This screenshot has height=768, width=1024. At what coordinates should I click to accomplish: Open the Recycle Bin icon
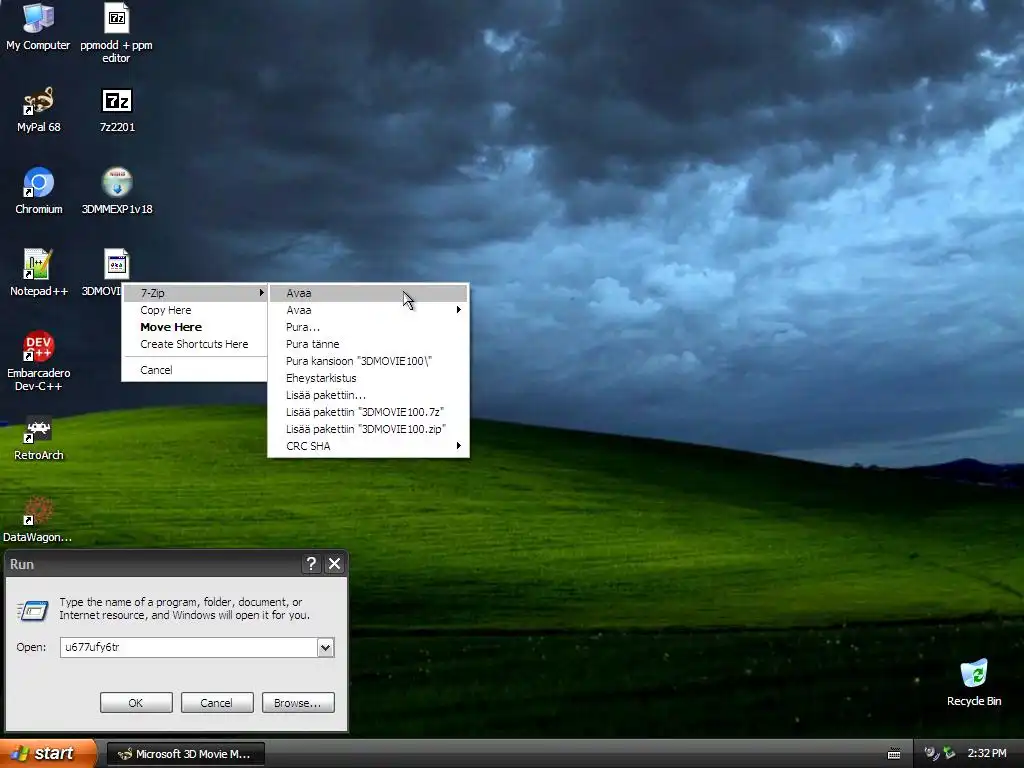click(x=974, y=683)
